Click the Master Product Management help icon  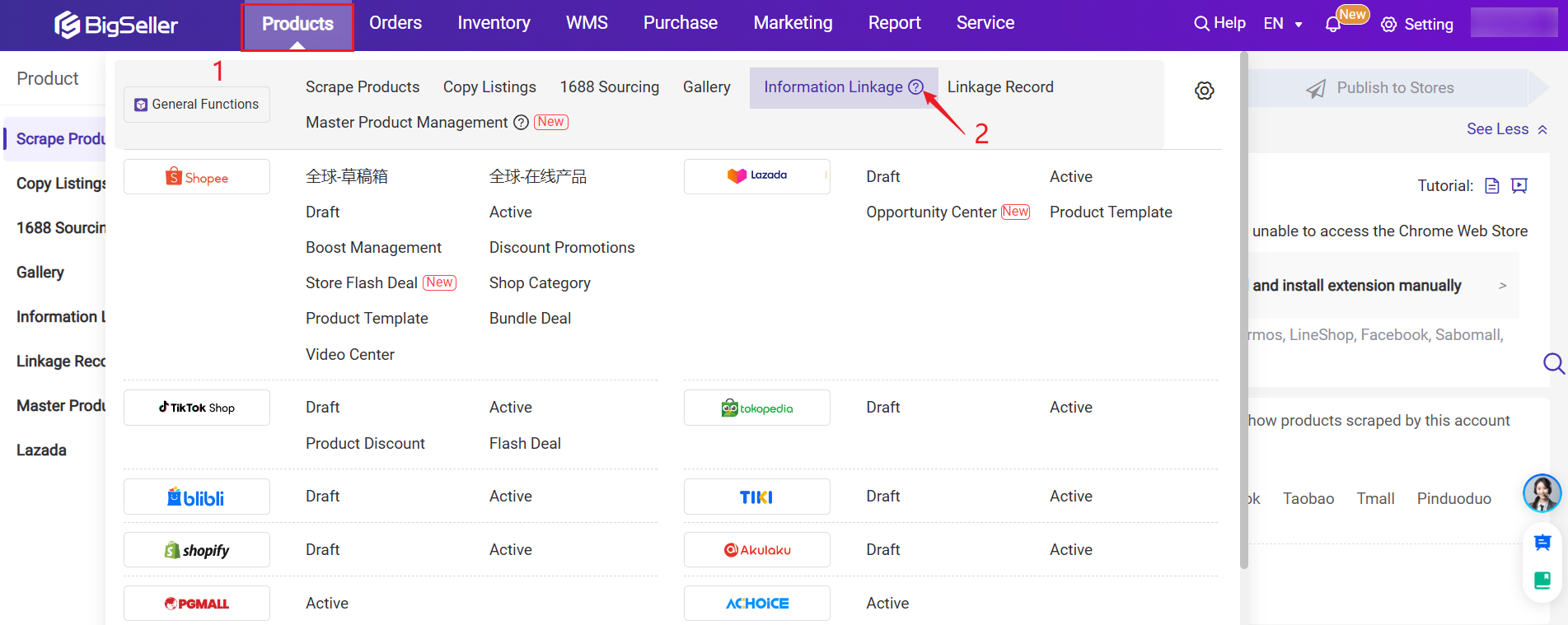click(x=521, y=123)
